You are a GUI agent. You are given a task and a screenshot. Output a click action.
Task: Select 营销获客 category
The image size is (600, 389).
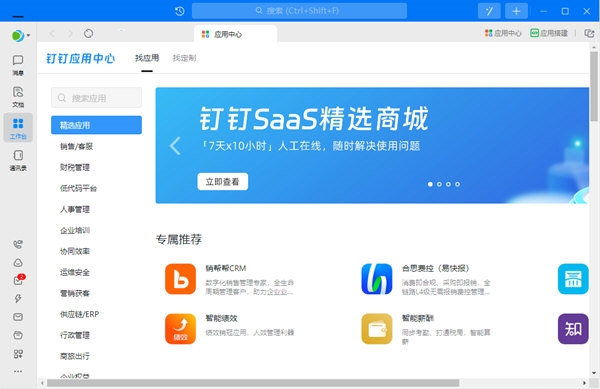click(75, 293)
